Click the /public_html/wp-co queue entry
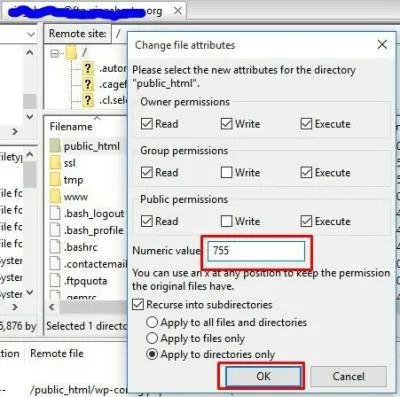This screenshot has width=400, height=397. (79, 390)
